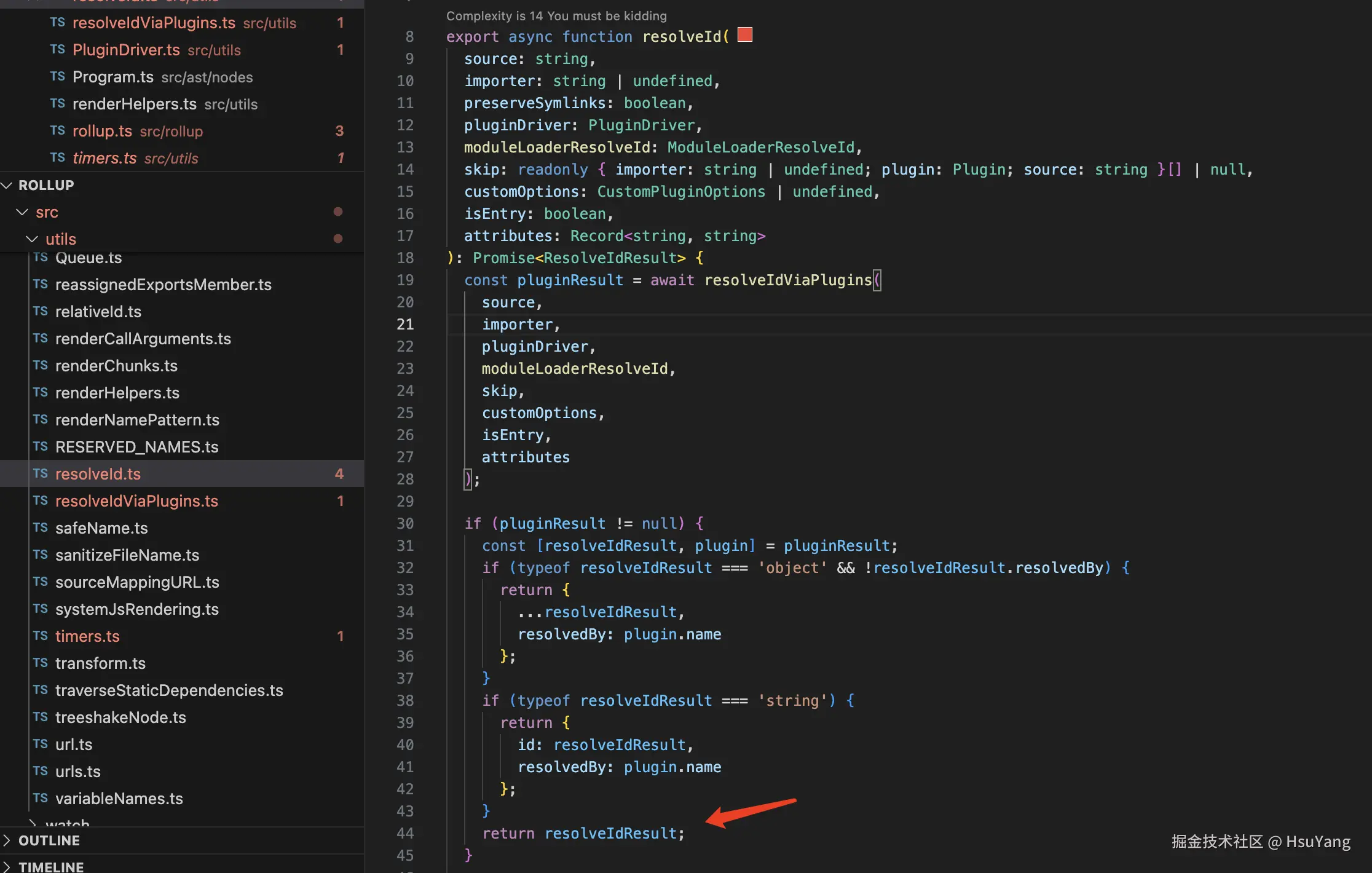1372x873 pixels.
Task: Click TS icon beside Queue.ts
Action: (41, 257)
